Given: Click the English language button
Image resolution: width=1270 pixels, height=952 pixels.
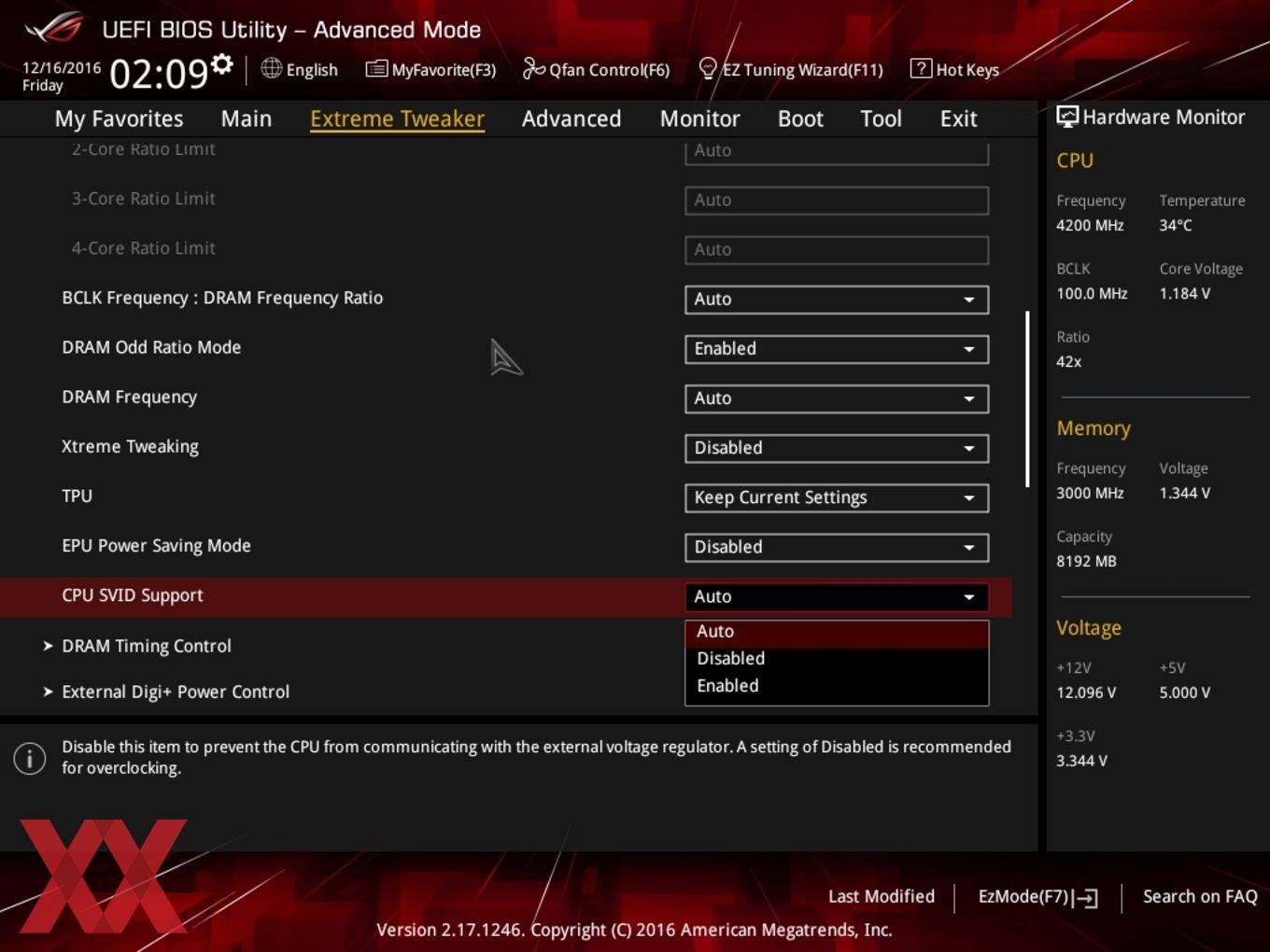Looking at the screenshot, I should pos(300,69).
